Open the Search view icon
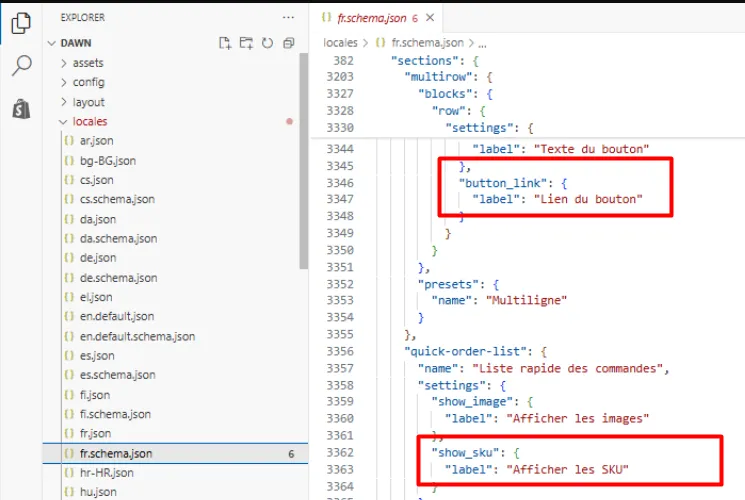The height and width of the screenshot is (500, 745). coord(21,65)
